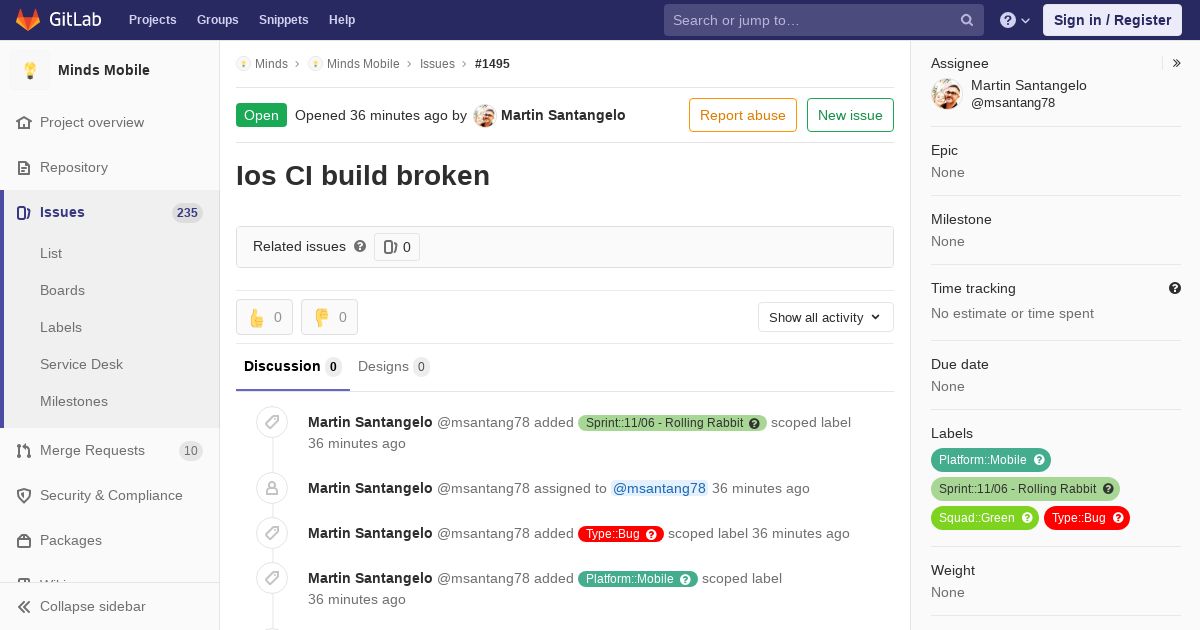
Task: Click the user icon beside assigned activity
Action: coord(272,488)
